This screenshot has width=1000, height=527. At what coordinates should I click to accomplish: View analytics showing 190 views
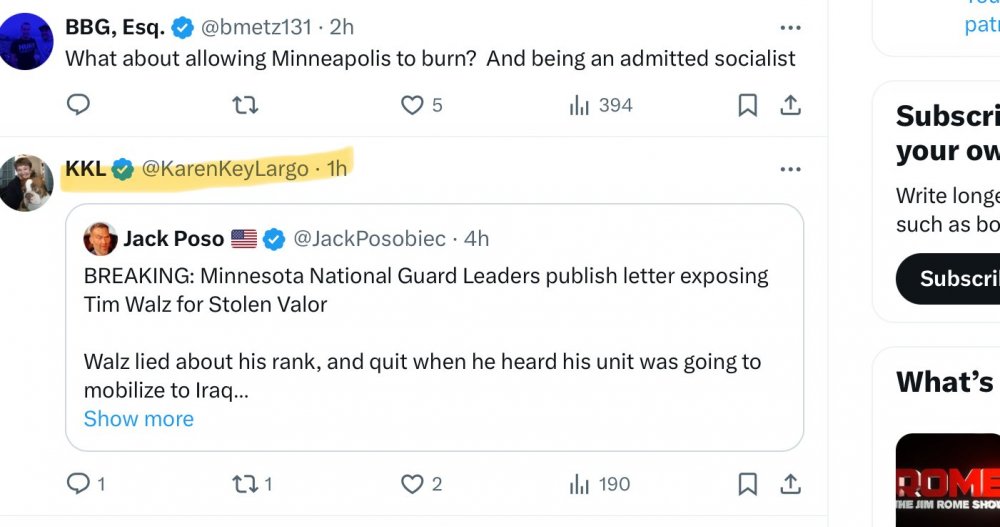600,485
